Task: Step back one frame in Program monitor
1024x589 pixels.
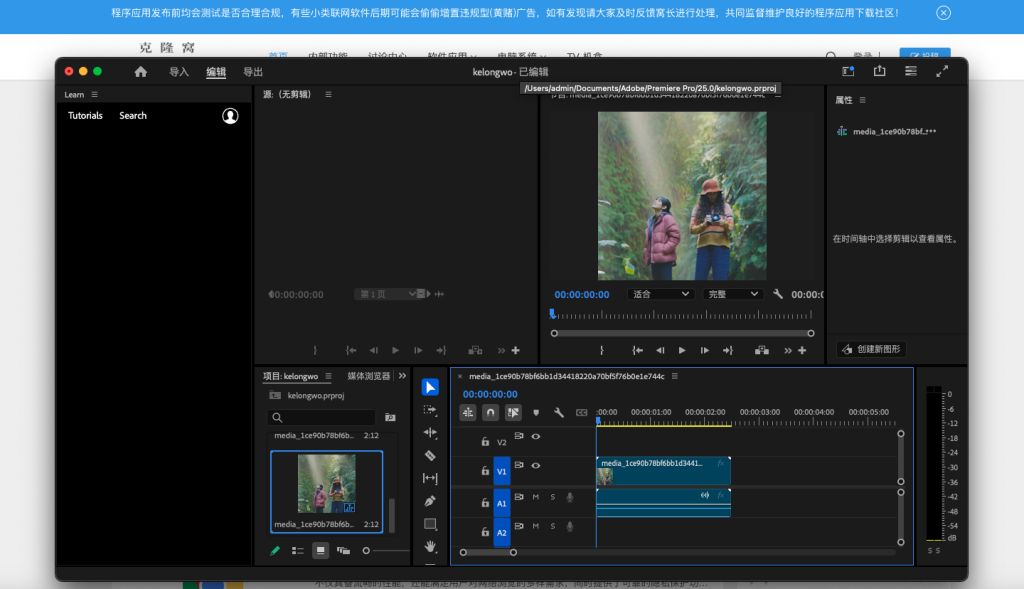Action: (x=660, y=351)
